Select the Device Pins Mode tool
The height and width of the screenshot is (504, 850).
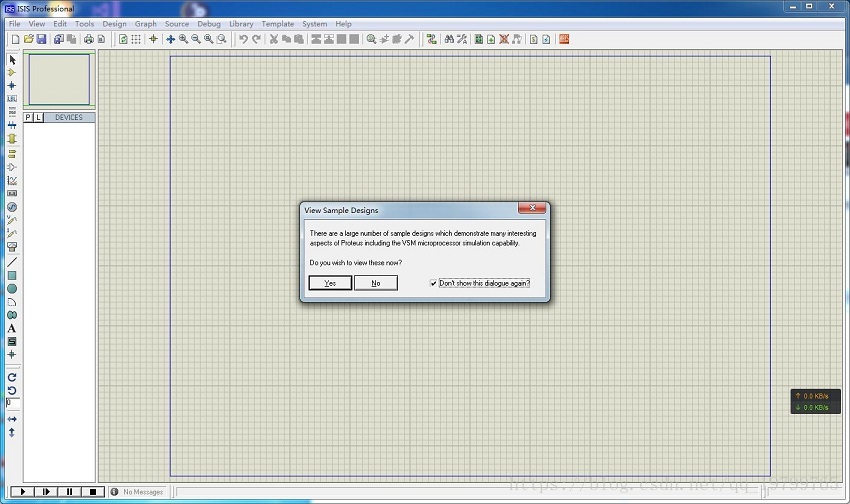point(12,167)
